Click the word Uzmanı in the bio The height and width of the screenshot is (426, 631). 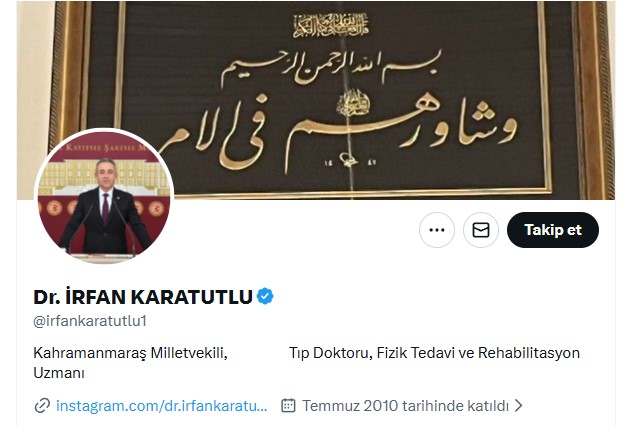[59, 373]
